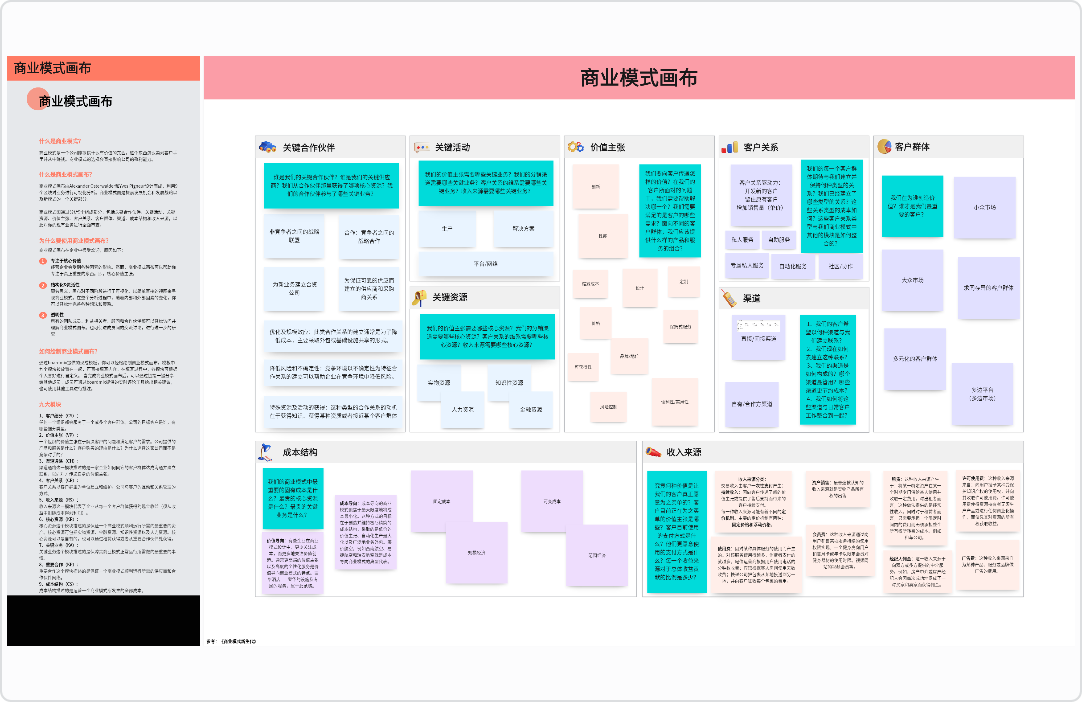This screenshot has height=702, width=1082.
Task: Click the 九大模块 sidebar heading
Action: [50, 404]
